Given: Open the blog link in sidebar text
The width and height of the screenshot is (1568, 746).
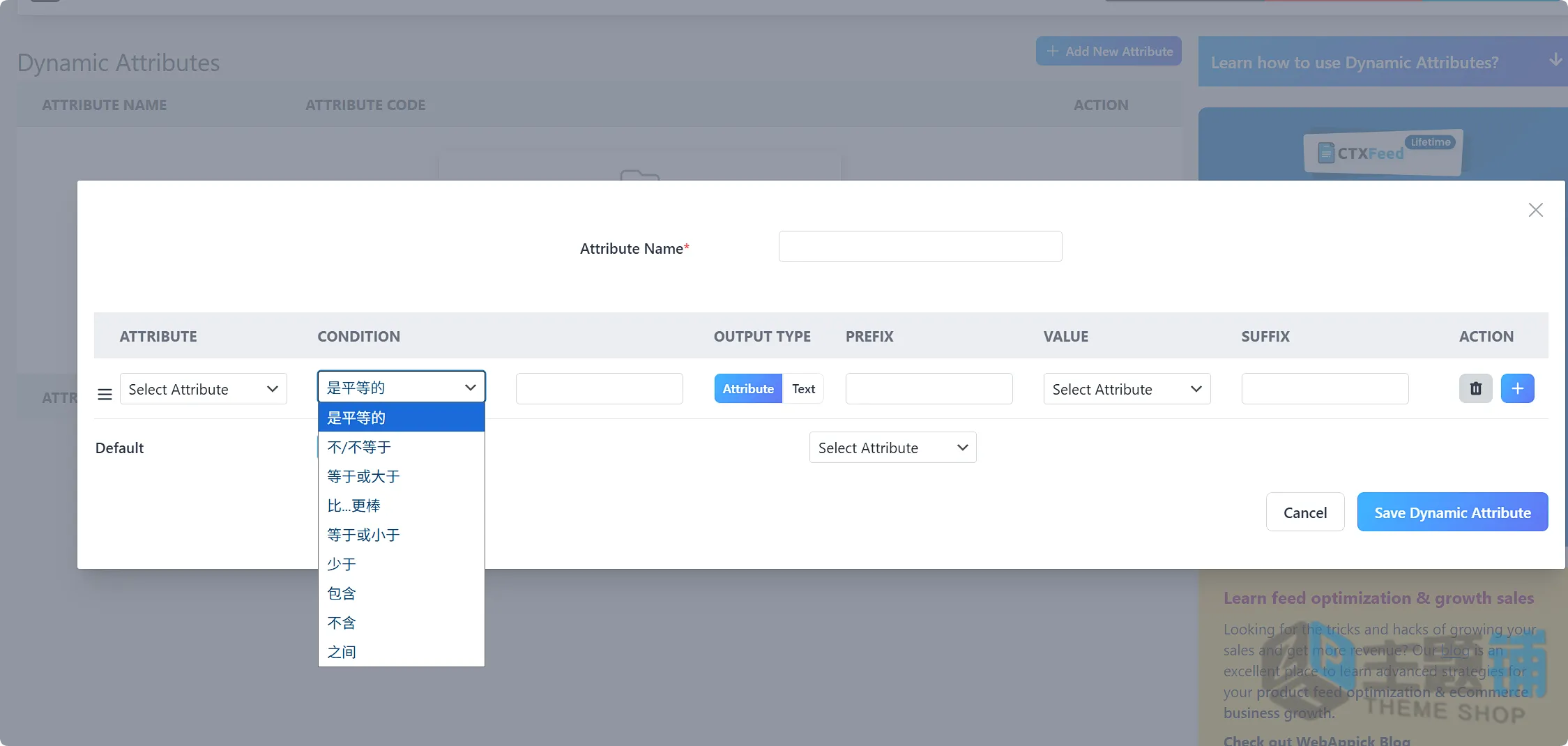Looking at the screenshot, I should [x=1455, y=650].
